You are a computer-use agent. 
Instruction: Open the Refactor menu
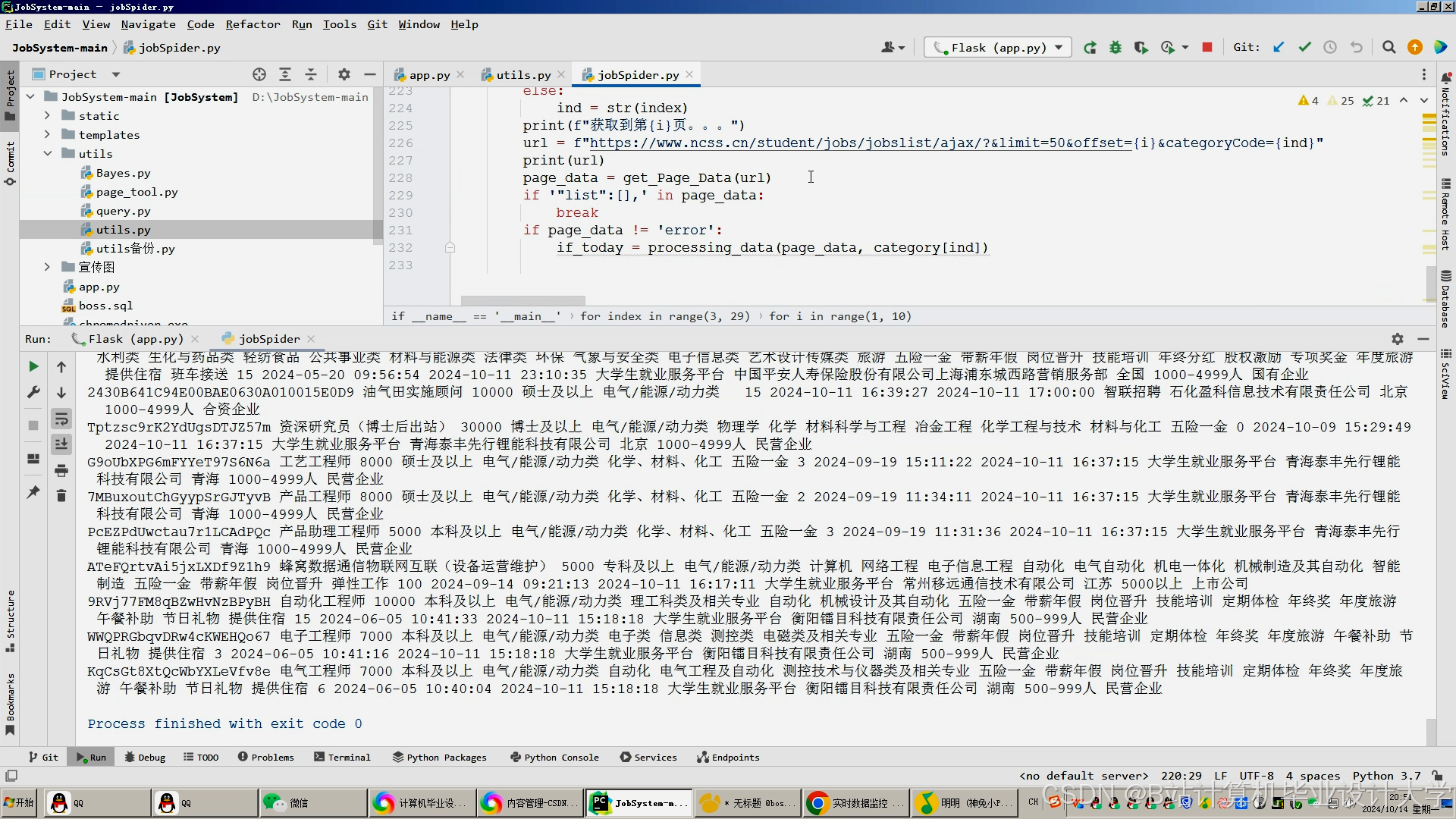click(x=253, y=24)
